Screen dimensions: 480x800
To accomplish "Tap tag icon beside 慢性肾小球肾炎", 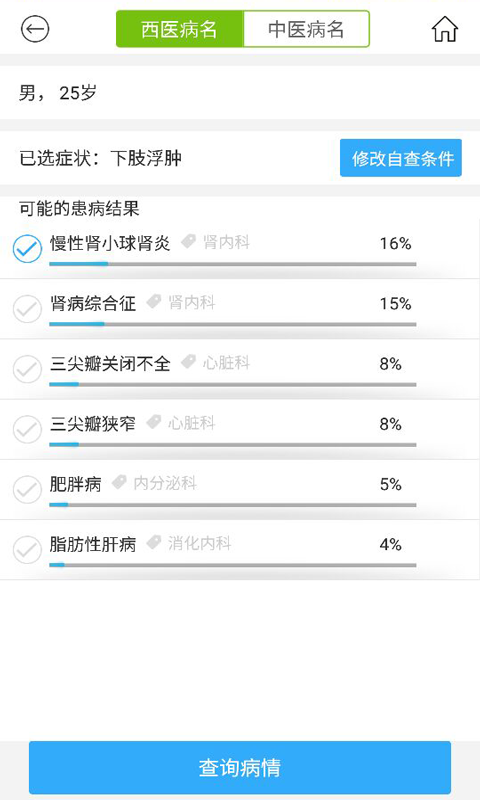I will click(189, 241).
